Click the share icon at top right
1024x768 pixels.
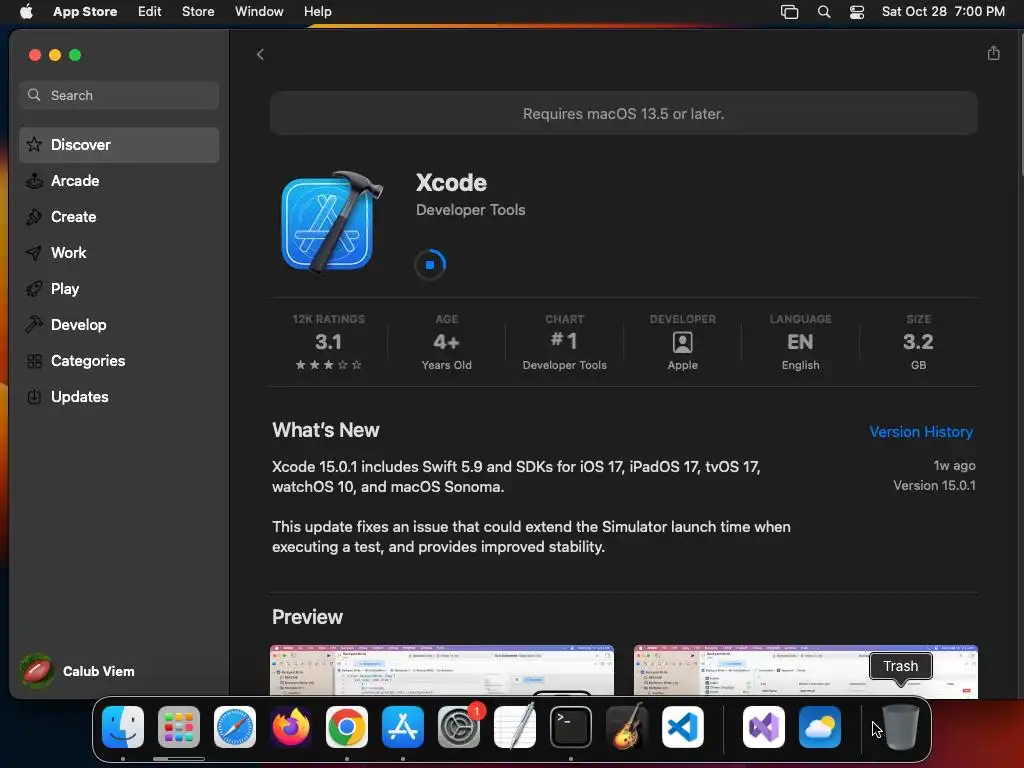coord(993,54)
